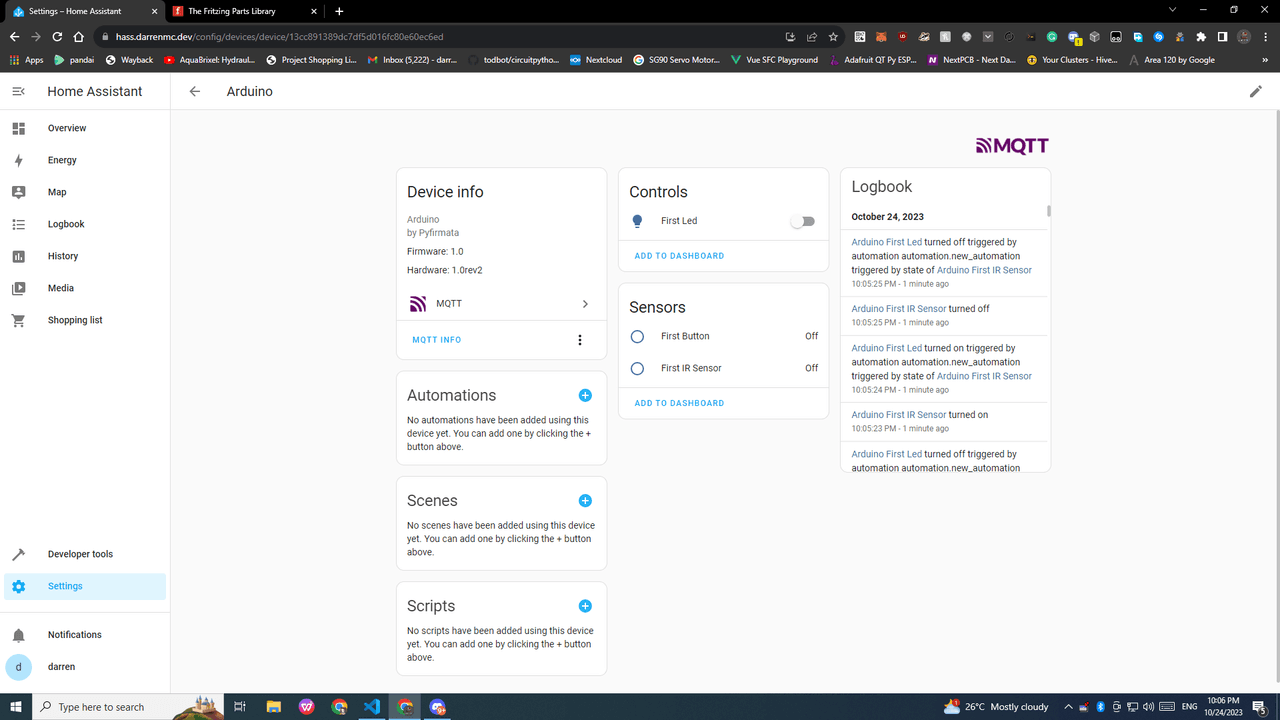Click the pencil edit icon for Arduino device
The image size is (1280, 720).
(1255, 91)
